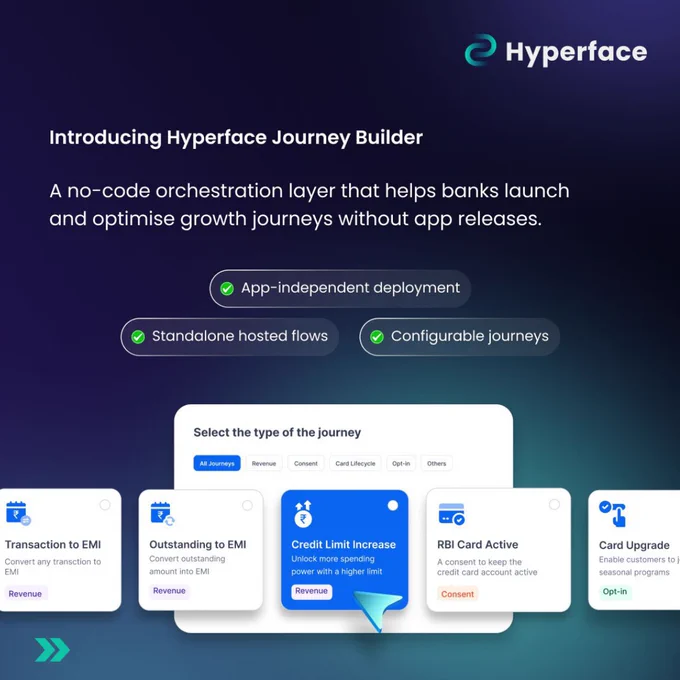Click the Standalone hosted flows pill
Image resolution: width=680 pixels, height=680 pixels.
click(x=230, y=337)
